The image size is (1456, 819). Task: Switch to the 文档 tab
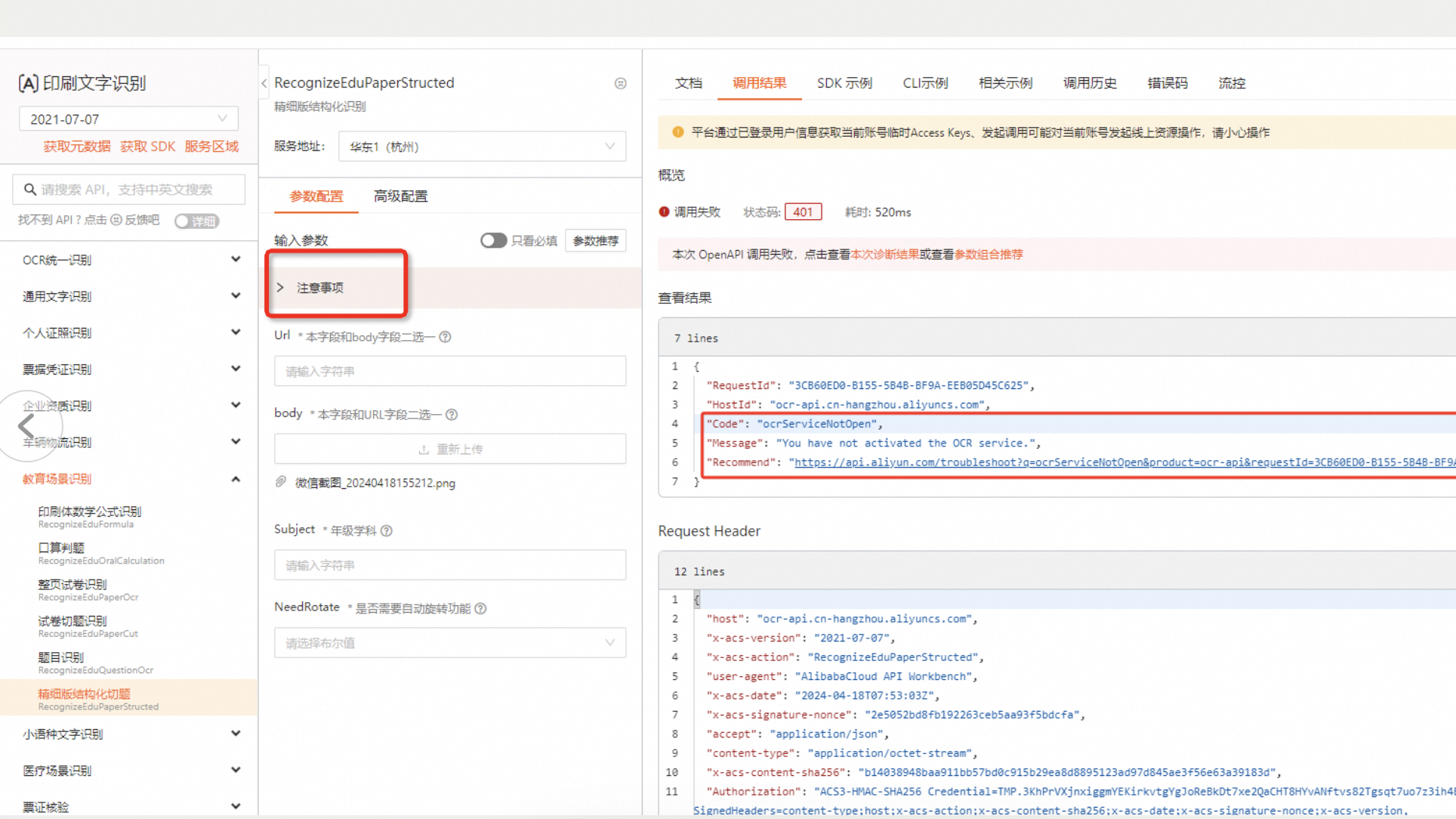pos(688,83)
